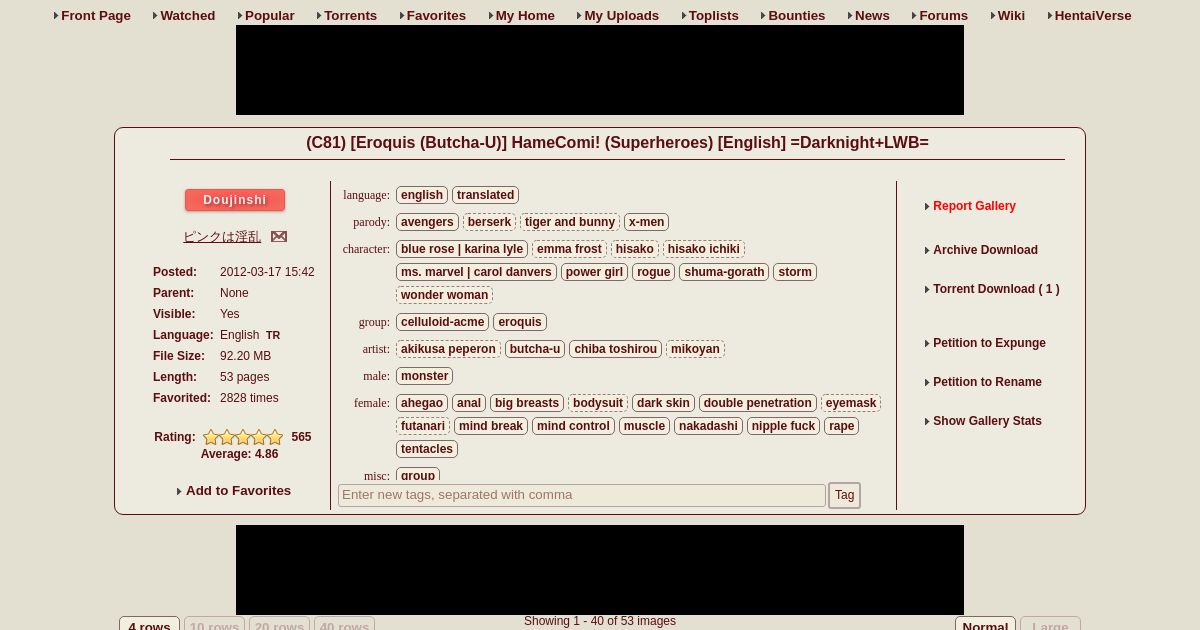Show Gallery Stats
This screenshot has height=630, width=1200.
point(987,421)
